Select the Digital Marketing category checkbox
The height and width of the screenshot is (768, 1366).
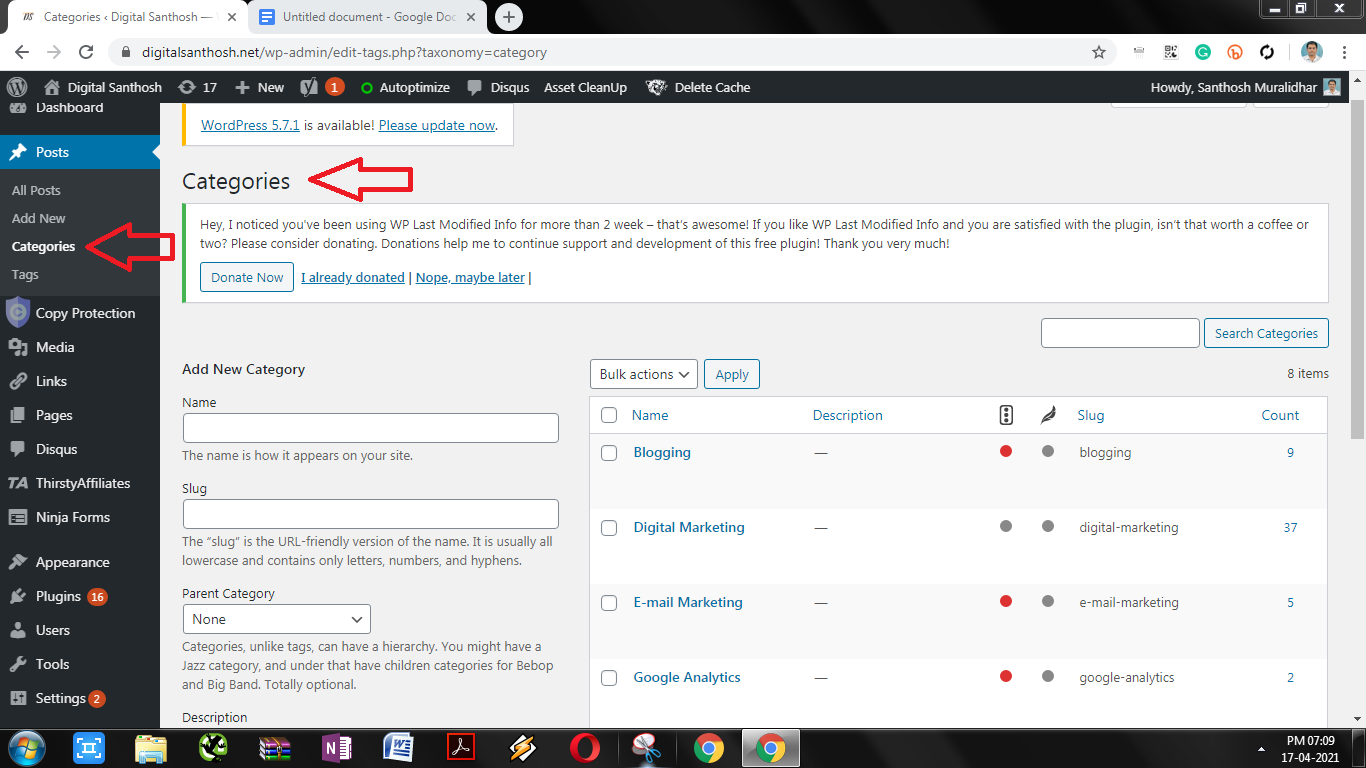(609, 528)
